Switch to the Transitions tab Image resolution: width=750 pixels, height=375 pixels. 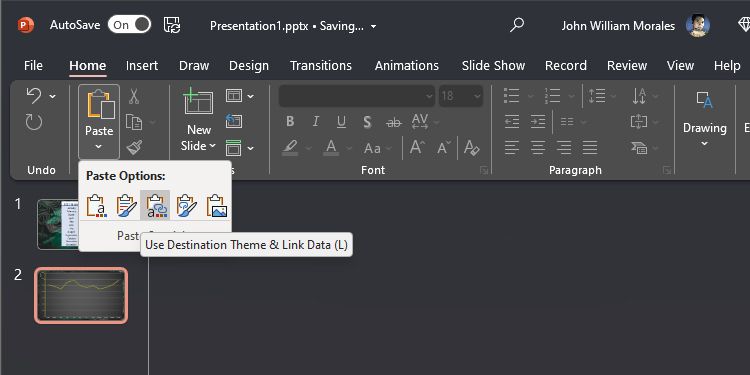tap(320, 66)
